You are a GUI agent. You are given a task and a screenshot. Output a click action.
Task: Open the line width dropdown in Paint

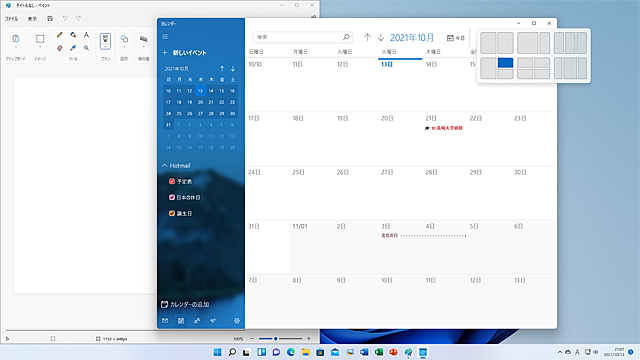143,47
